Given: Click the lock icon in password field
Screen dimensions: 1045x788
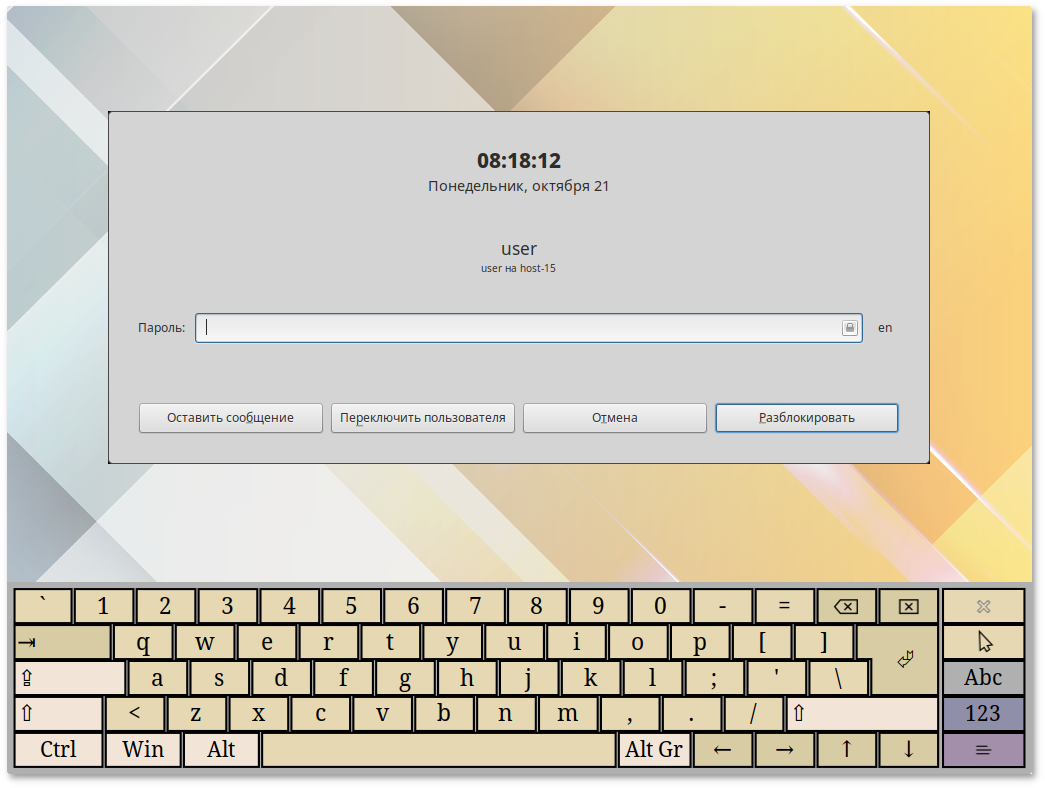Looking at the screenshot, I should tap(849, 328).
